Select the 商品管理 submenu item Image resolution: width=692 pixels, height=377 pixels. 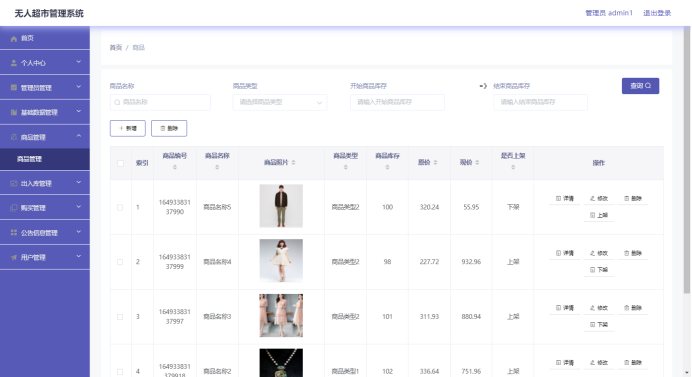(45, 159)
